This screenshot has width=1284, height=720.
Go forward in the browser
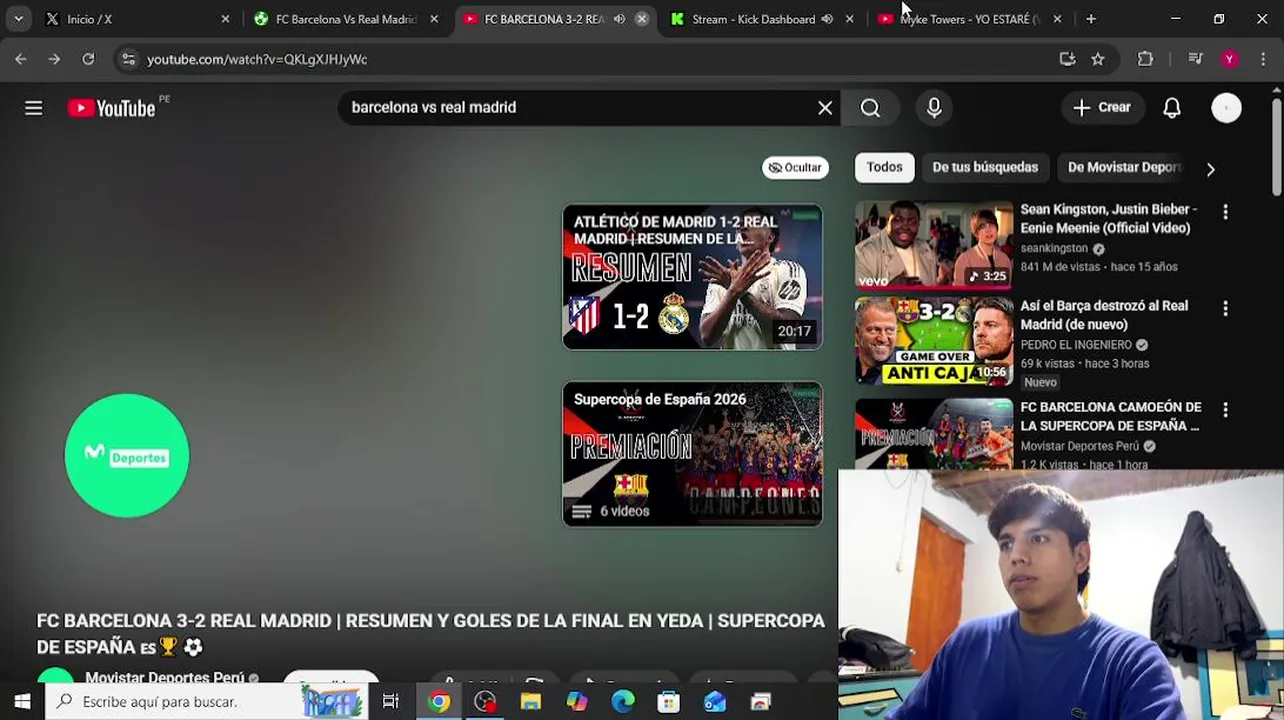click(x=54, y=59)
